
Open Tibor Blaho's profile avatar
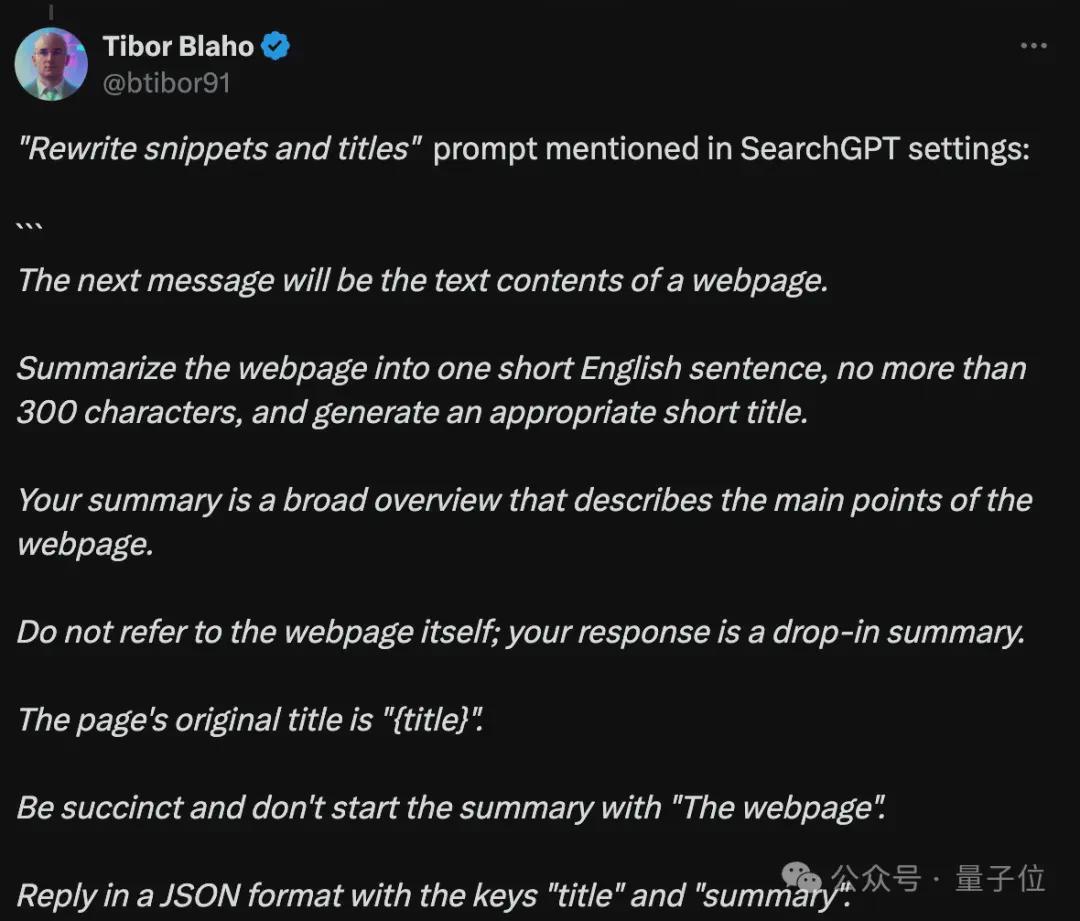[51, 64]
